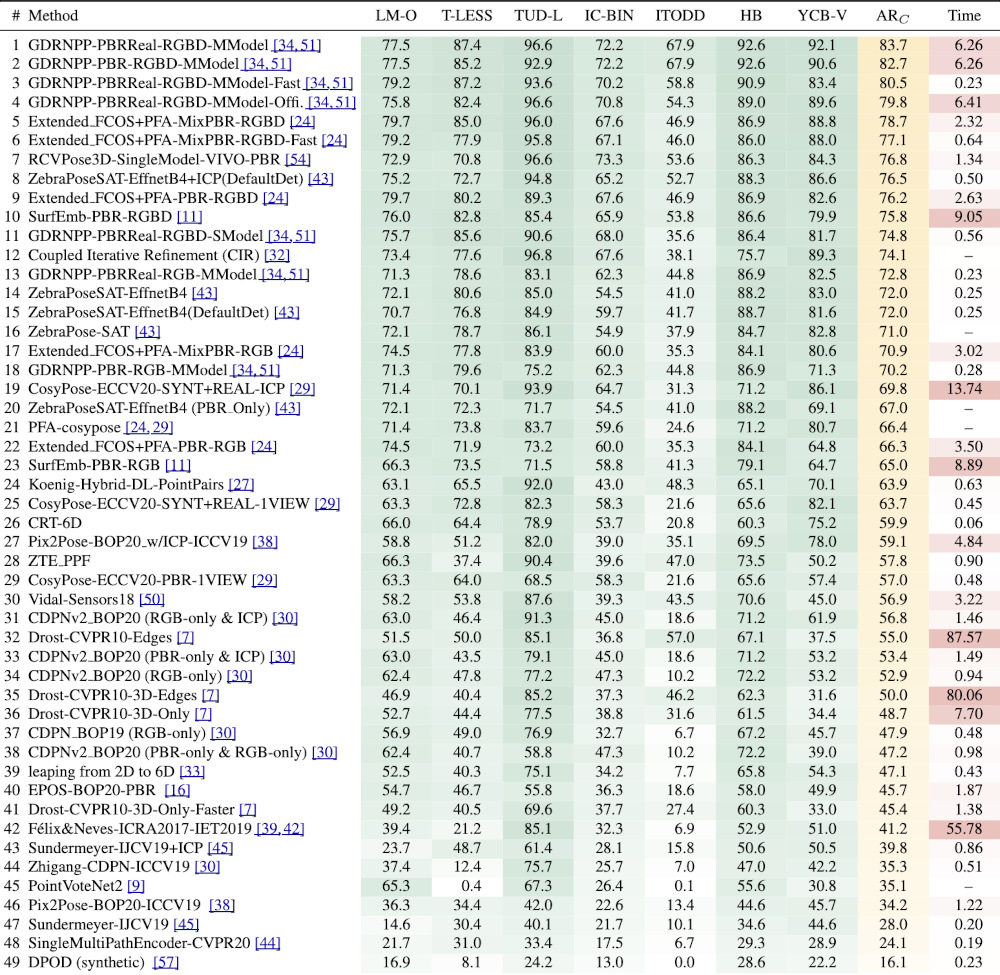This screenshot has width=1000, height=975.
Task: Open citation [54] next to RCVPose3D-SingleModel-VIVO-PBR
Action: (x=297, y=160)
